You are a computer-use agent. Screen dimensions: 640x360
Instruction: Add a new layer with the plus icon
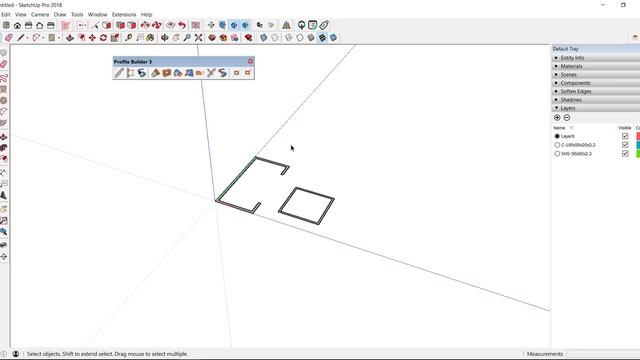(x=557, y=118)
